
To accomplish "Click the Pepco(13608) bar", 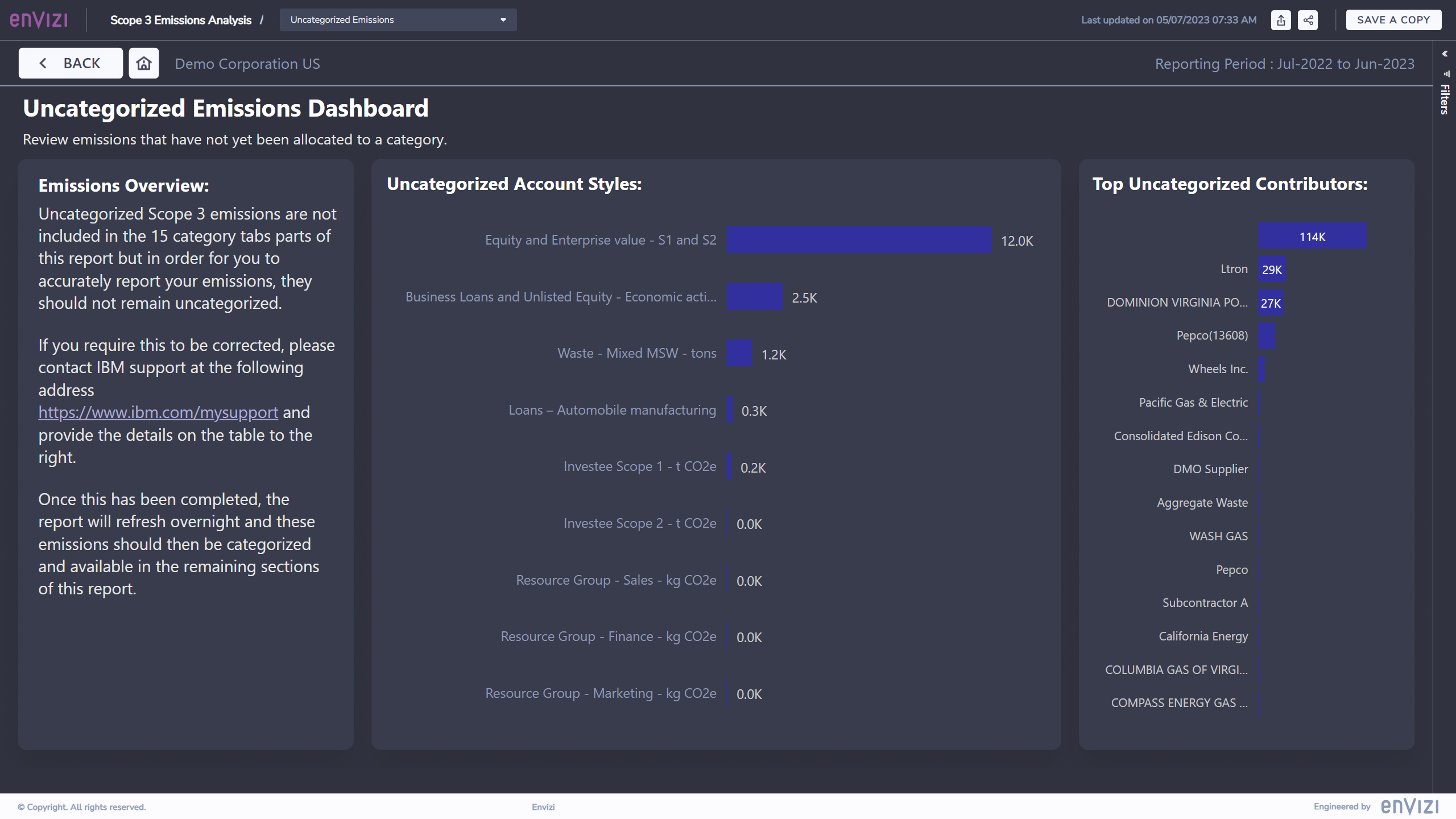I will tap(1266, 336).
